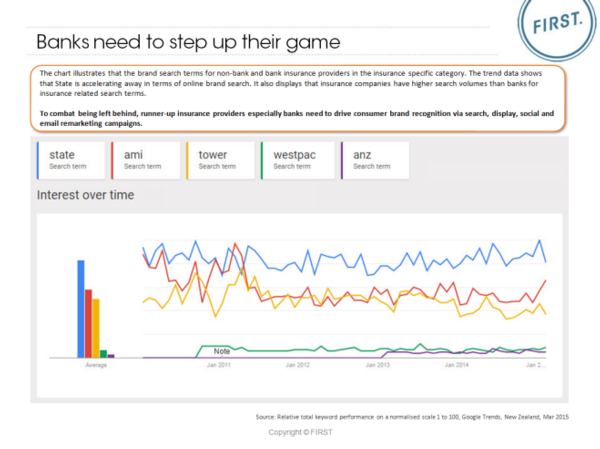This screenshot has width=600, height=449.
Task: Click the Note marker on the chart
Action: (221, 350)
